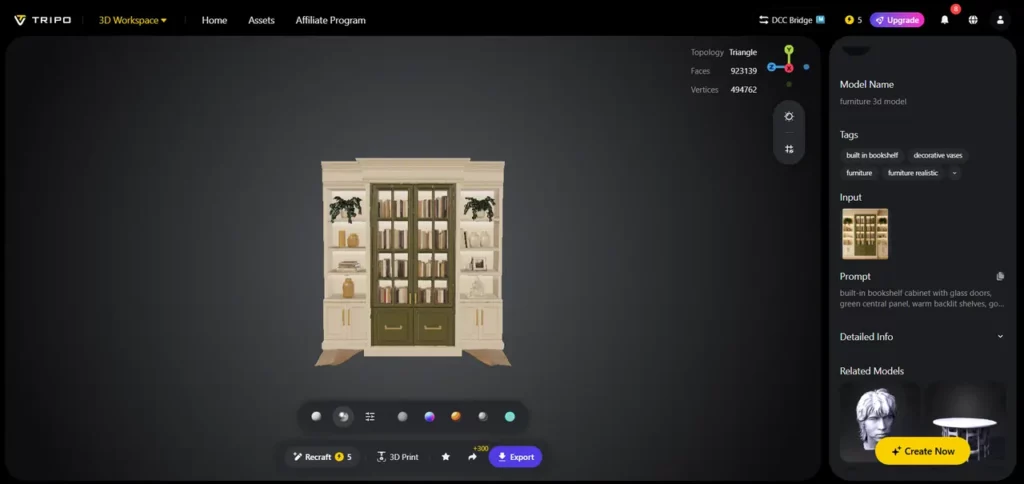Click the Topology value 'Triangle'
1024x484 pixels.
pos(743,52)
